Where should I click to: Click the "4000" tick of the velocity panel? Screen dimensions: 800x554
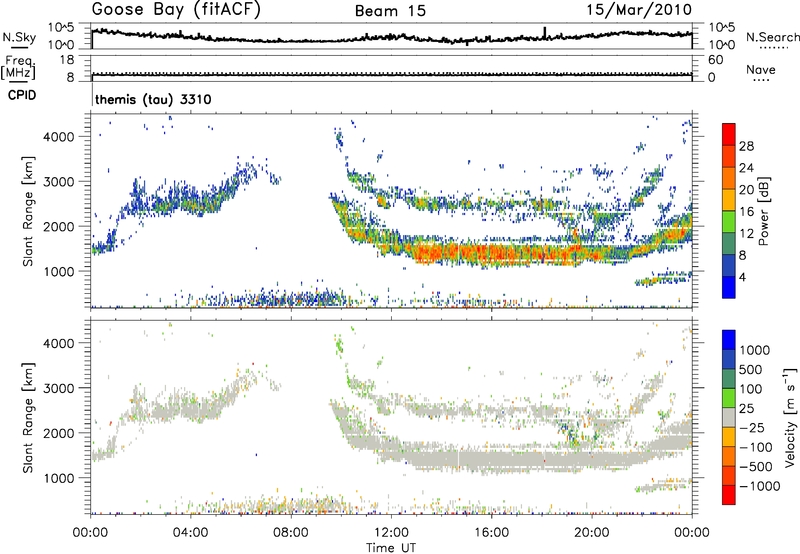pos(59,343)
